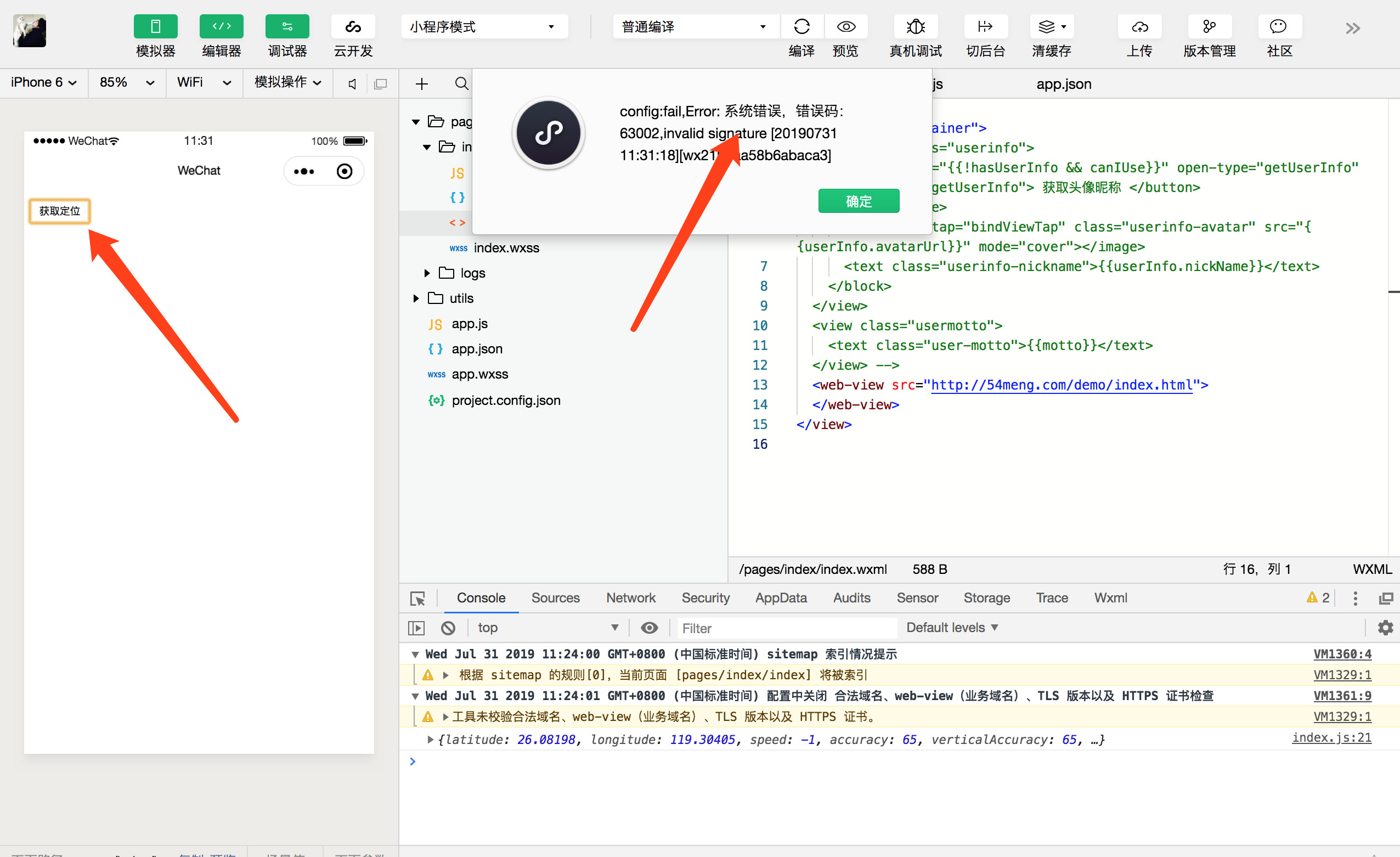Toggle the simulator mute speaker icon
The width and height of the screenshot is (1400, 857).
(x=352, y=84)
